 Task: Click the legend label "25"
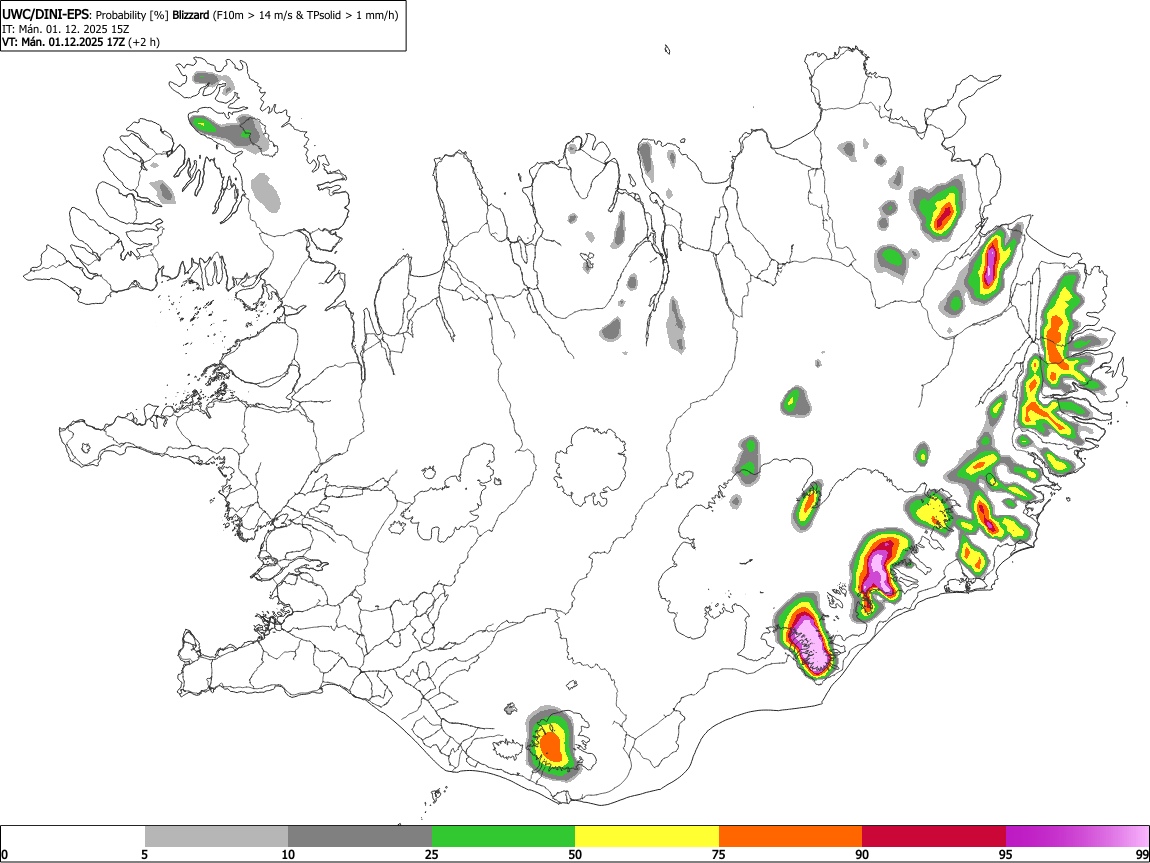click(432, 854)
